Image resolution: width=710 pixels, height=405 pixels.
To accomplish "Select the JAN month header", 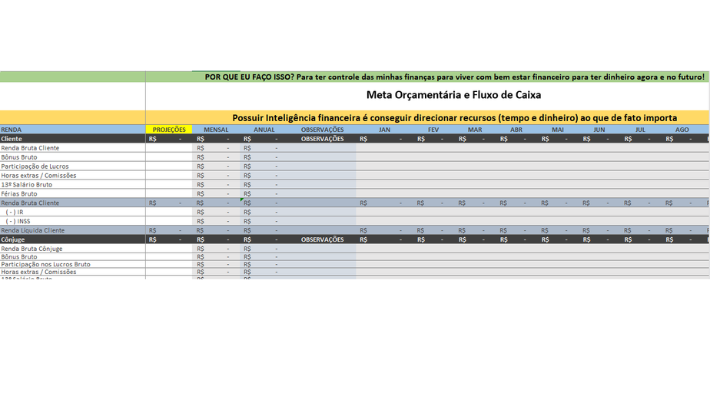I will click(x=384, y=130).
